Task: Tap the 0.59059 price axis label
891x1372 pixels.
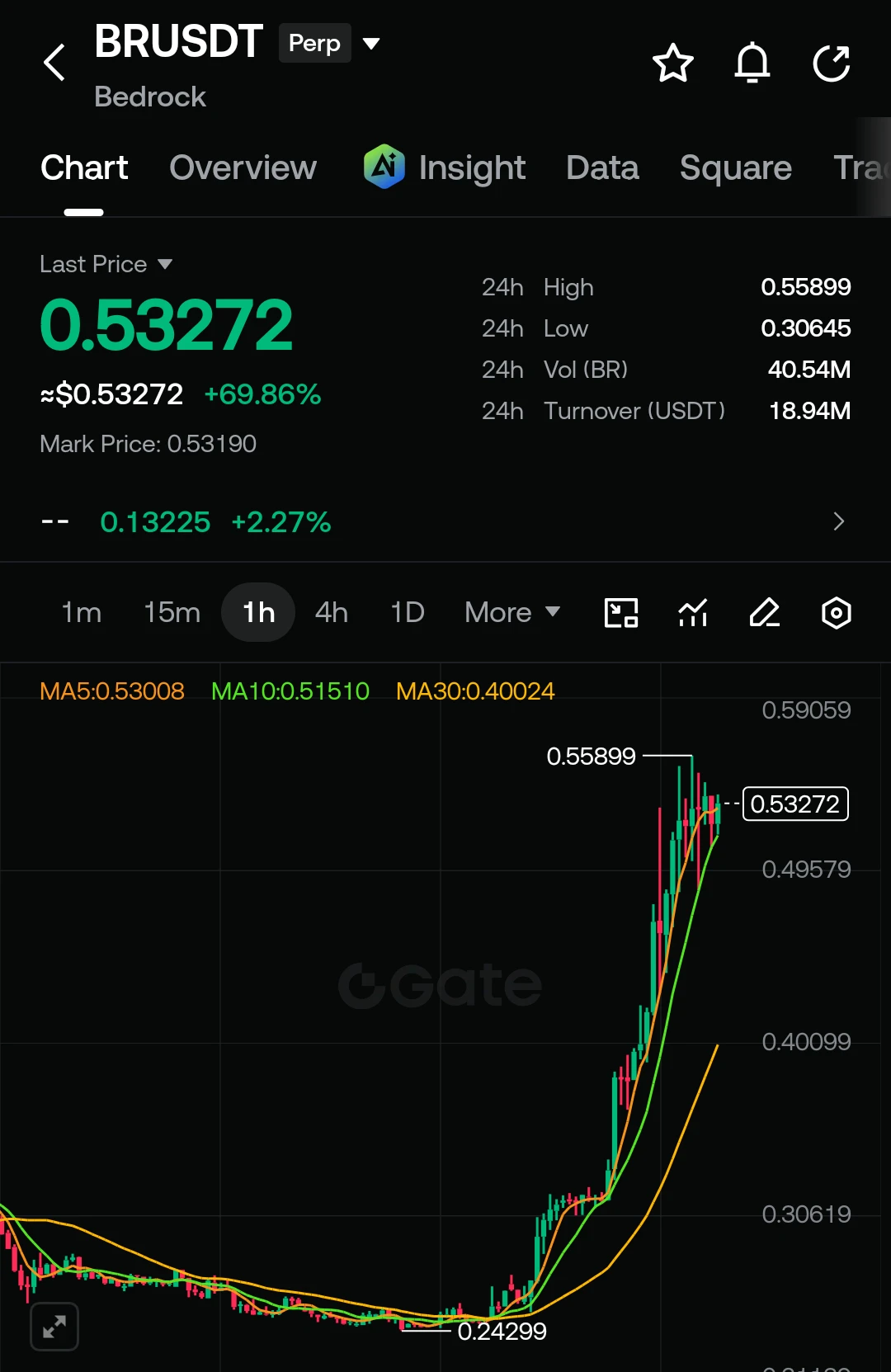Action: pos(806,710)
